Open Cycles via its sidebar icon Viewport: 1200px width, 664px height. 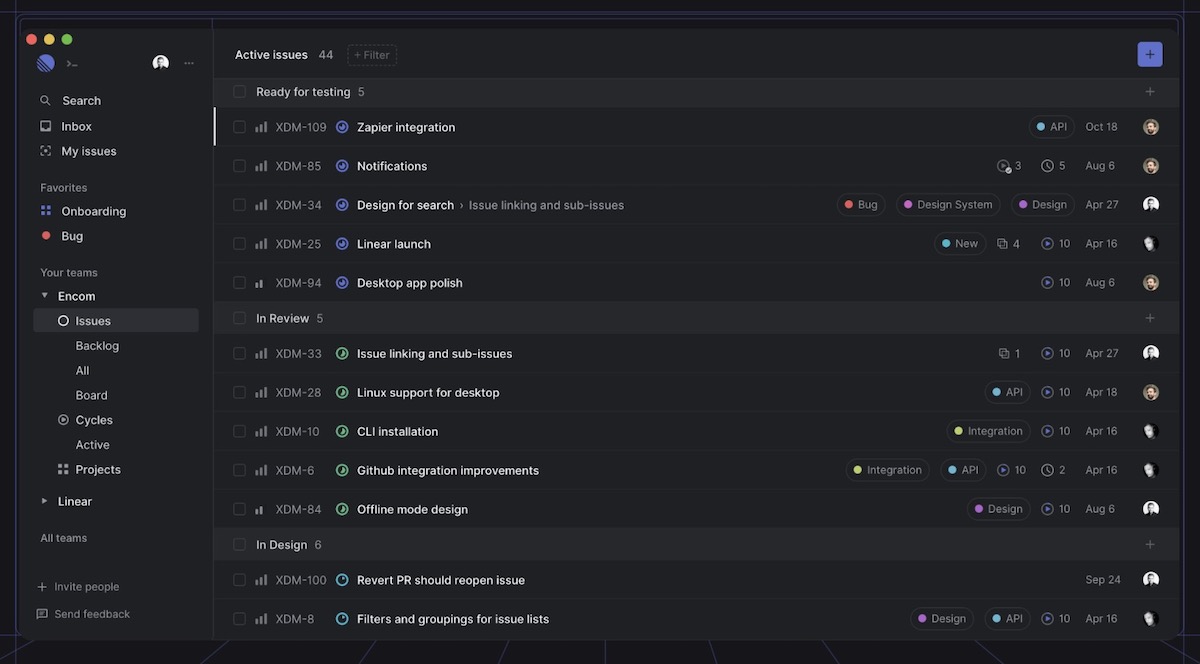pyautogui.click(x=62, y=419)
